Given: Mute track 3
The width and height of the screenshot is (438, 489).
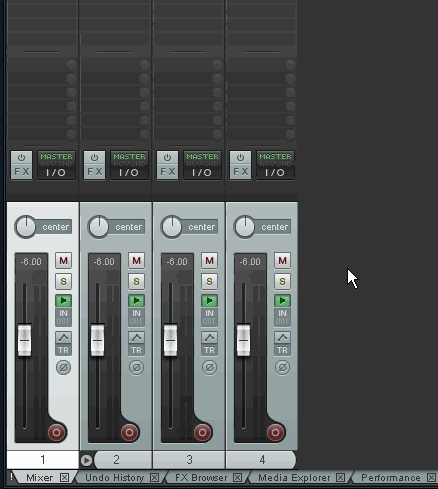Looking at the screenshot, I should point(209,260).
